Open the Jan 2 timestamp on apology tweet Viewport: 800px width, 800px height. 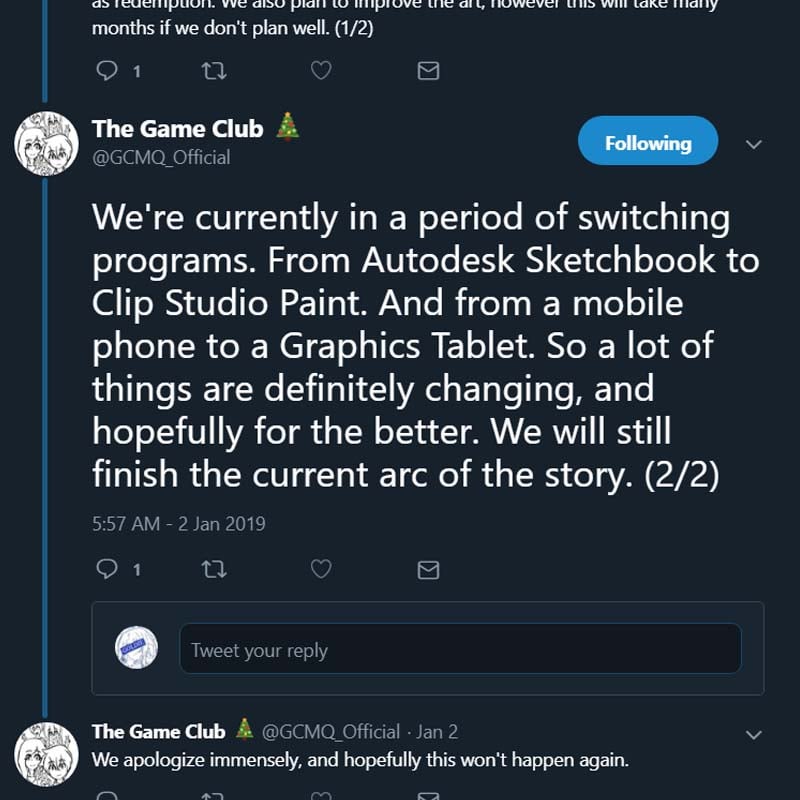(438, 732)
